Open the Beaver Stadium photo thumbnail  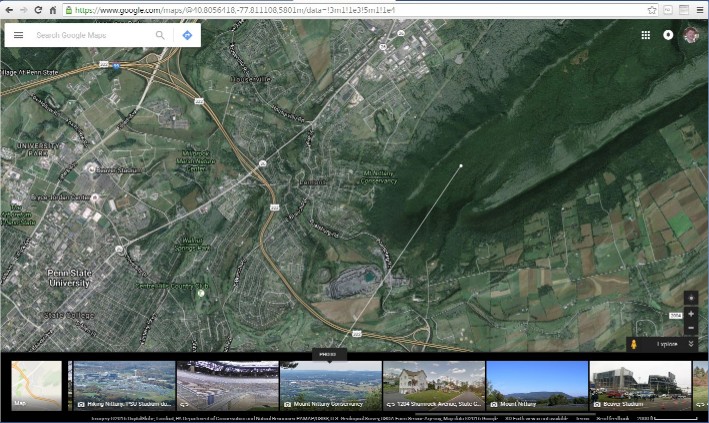click(640, 385)
